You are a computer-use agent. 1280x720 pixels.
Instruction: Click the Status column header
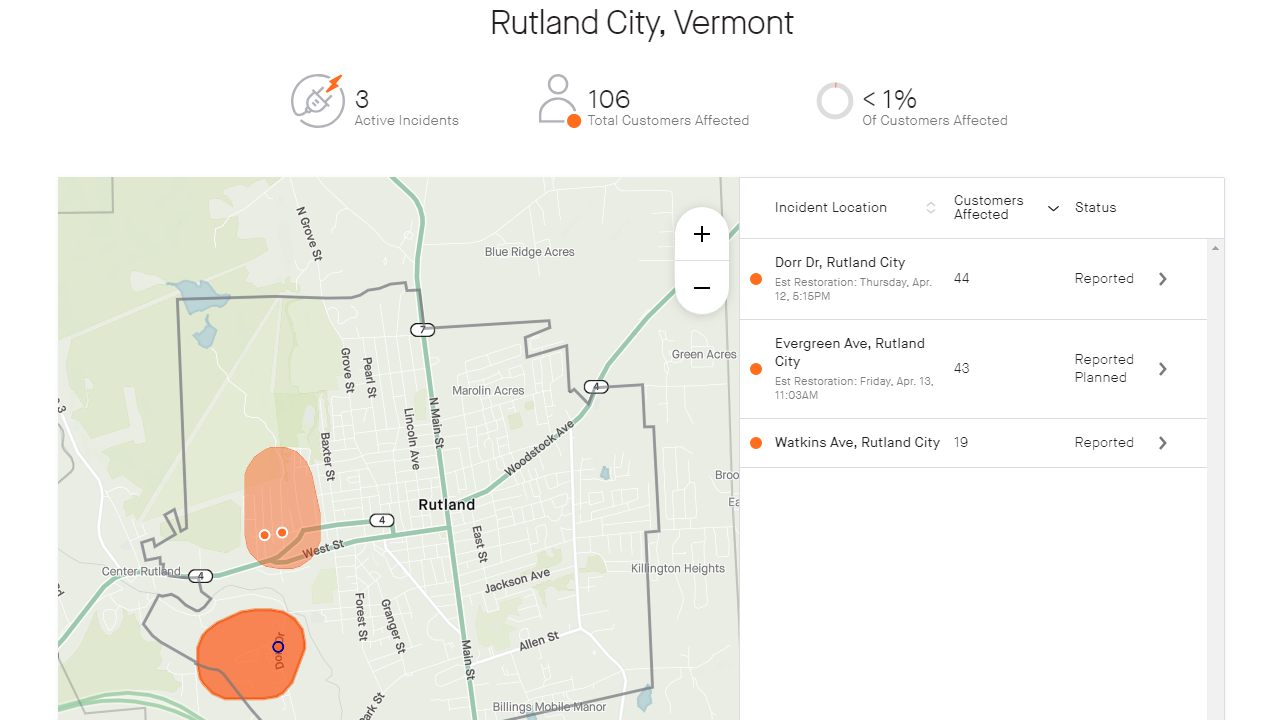[x=1095, y=208]
